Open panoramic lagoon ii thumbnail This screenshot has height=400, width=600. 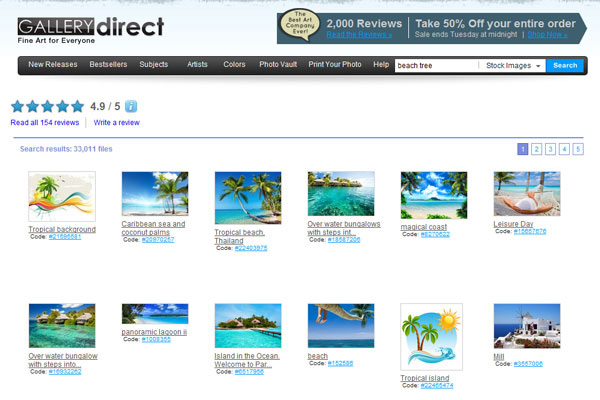(x=155, y=314)
